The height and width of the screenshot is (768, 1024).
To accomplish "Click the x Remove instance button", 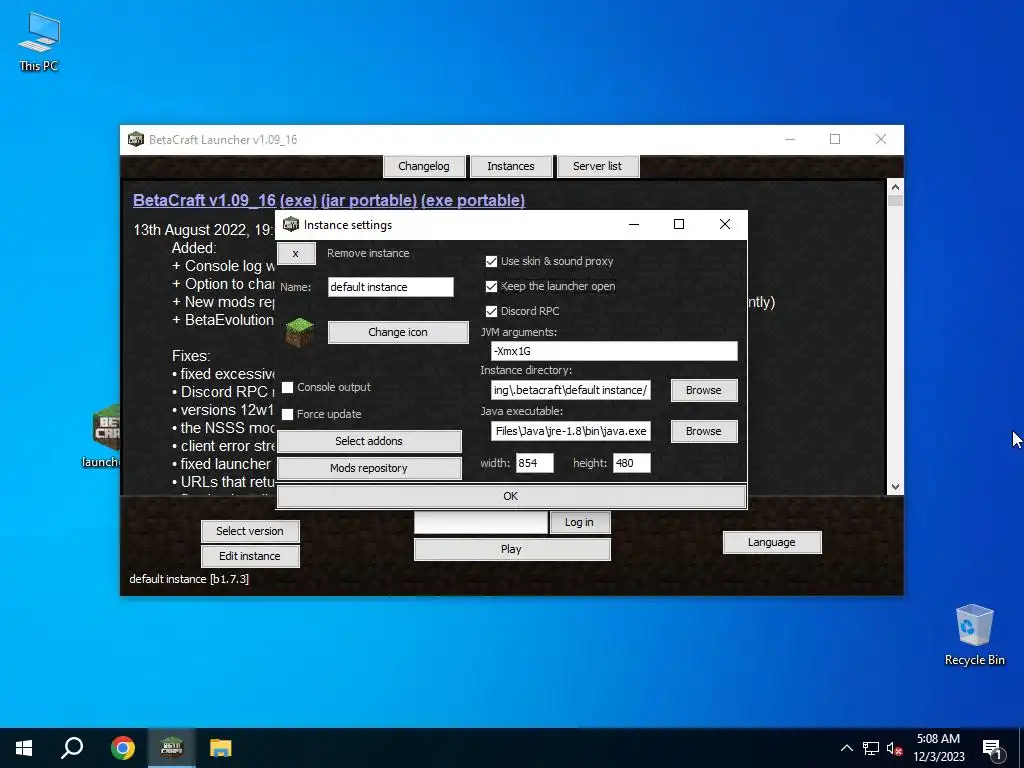I will (296, 253).
